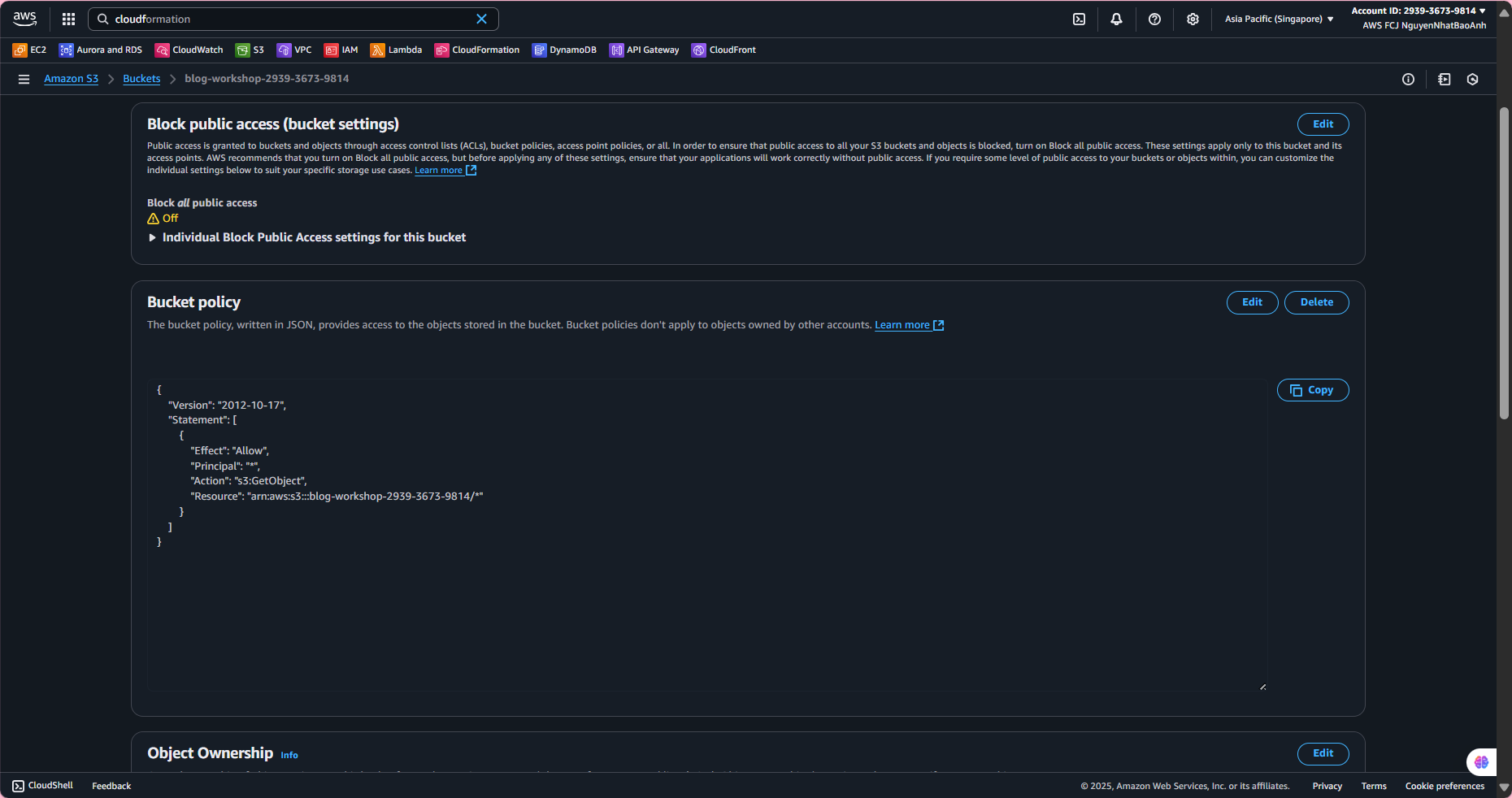Go to Buckets breadcrumb link
The image size is (1512, 798).
[141, 79]
